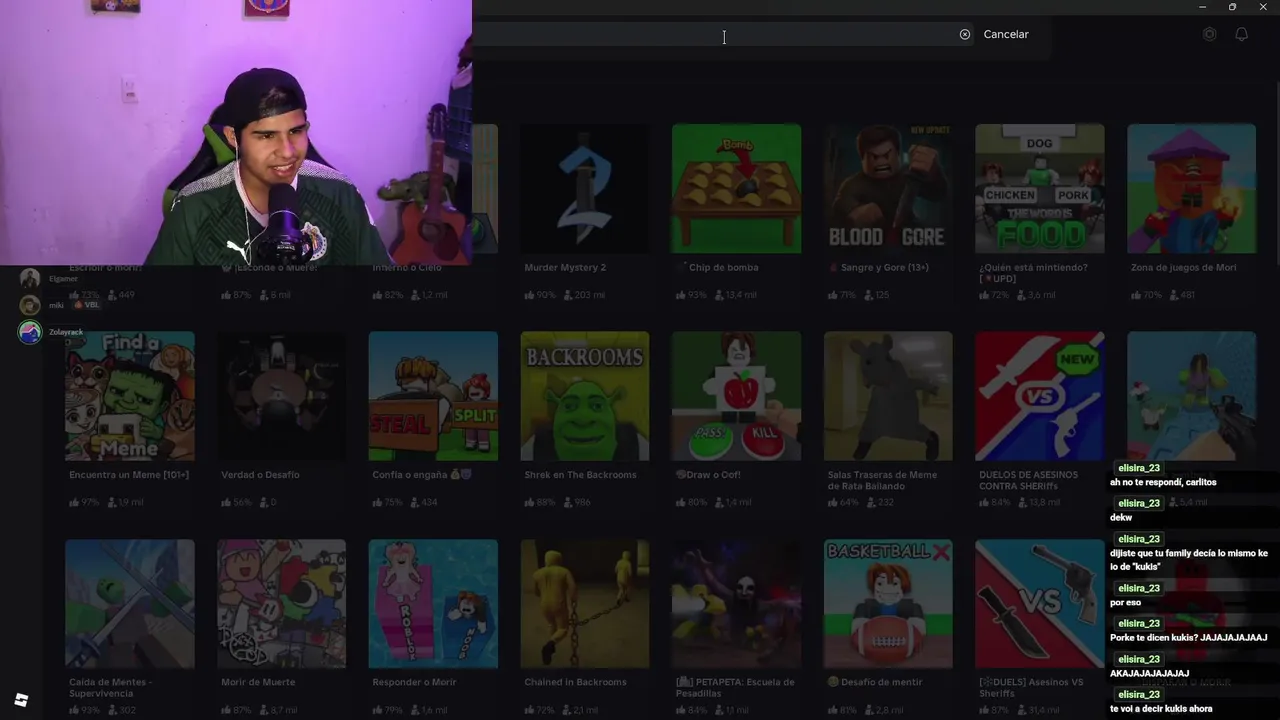1280x720 pixels.
Task: Open the Robux balance icon
Action: pyautogui.click(x=1209, y=34)
